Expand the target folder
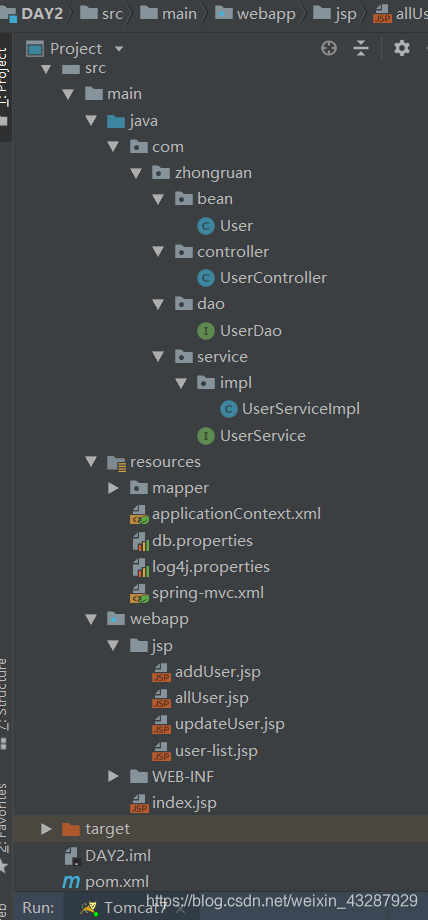The width and height of the screenshot is (428, 920). pyautogui.click(x=46, y=829)
